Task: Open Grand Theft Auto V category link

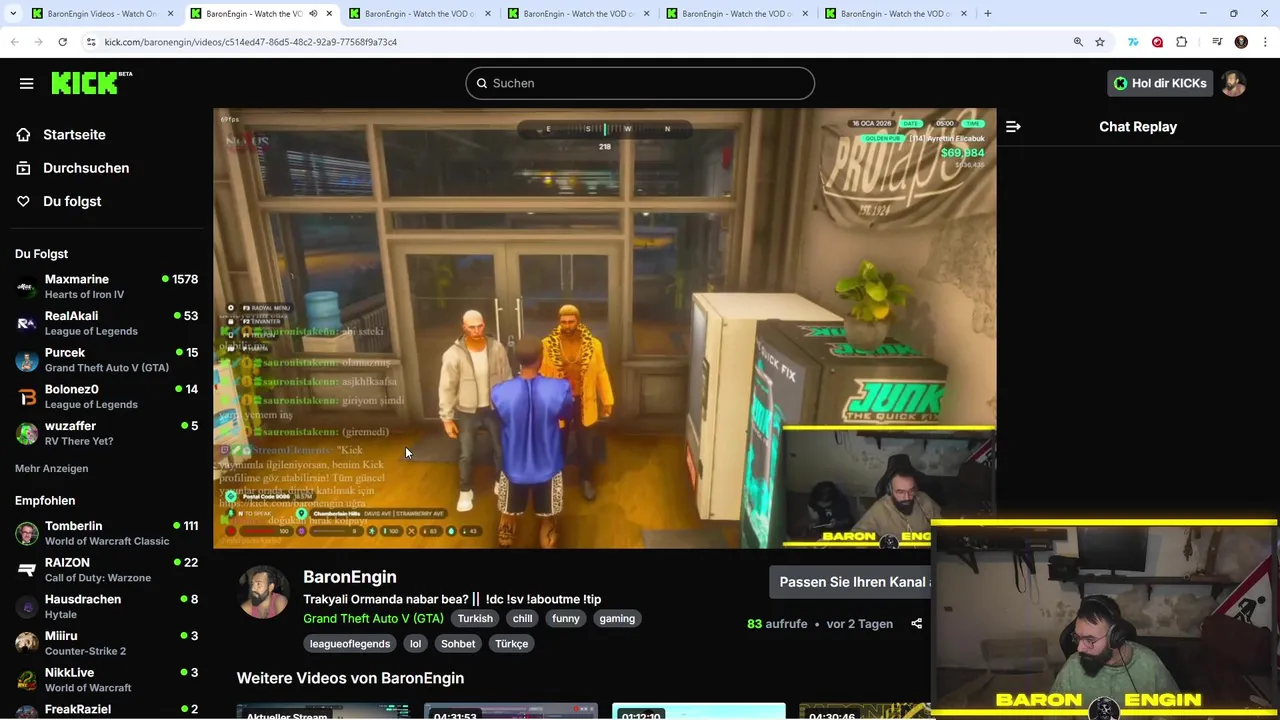Action: (x=373, y=619)
